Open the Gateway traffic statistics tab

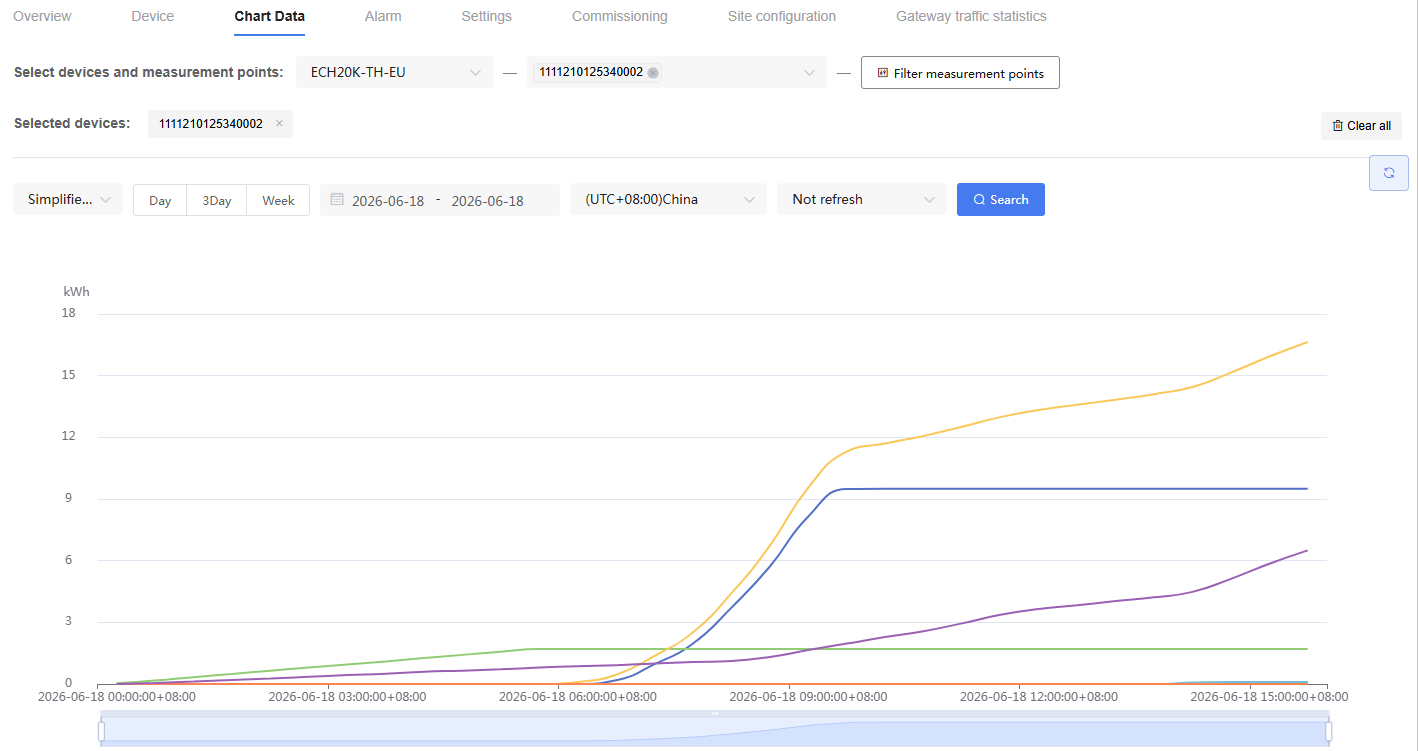(x=971, y=16)
